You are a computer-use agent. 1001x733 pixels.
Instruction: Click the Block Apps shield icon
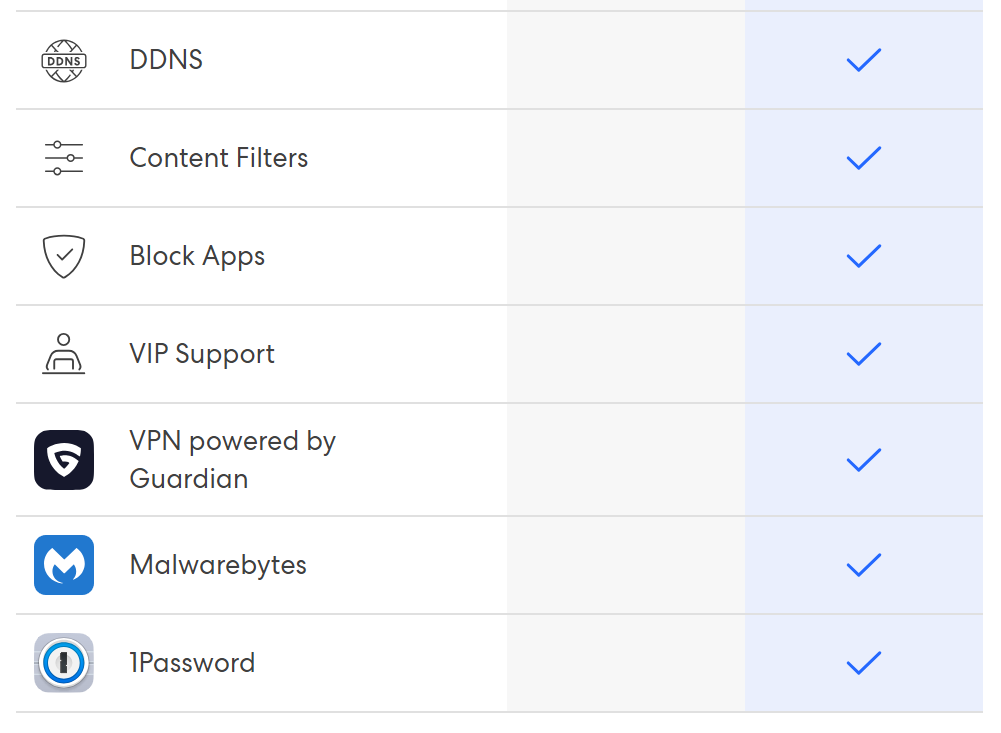(64, 256)
